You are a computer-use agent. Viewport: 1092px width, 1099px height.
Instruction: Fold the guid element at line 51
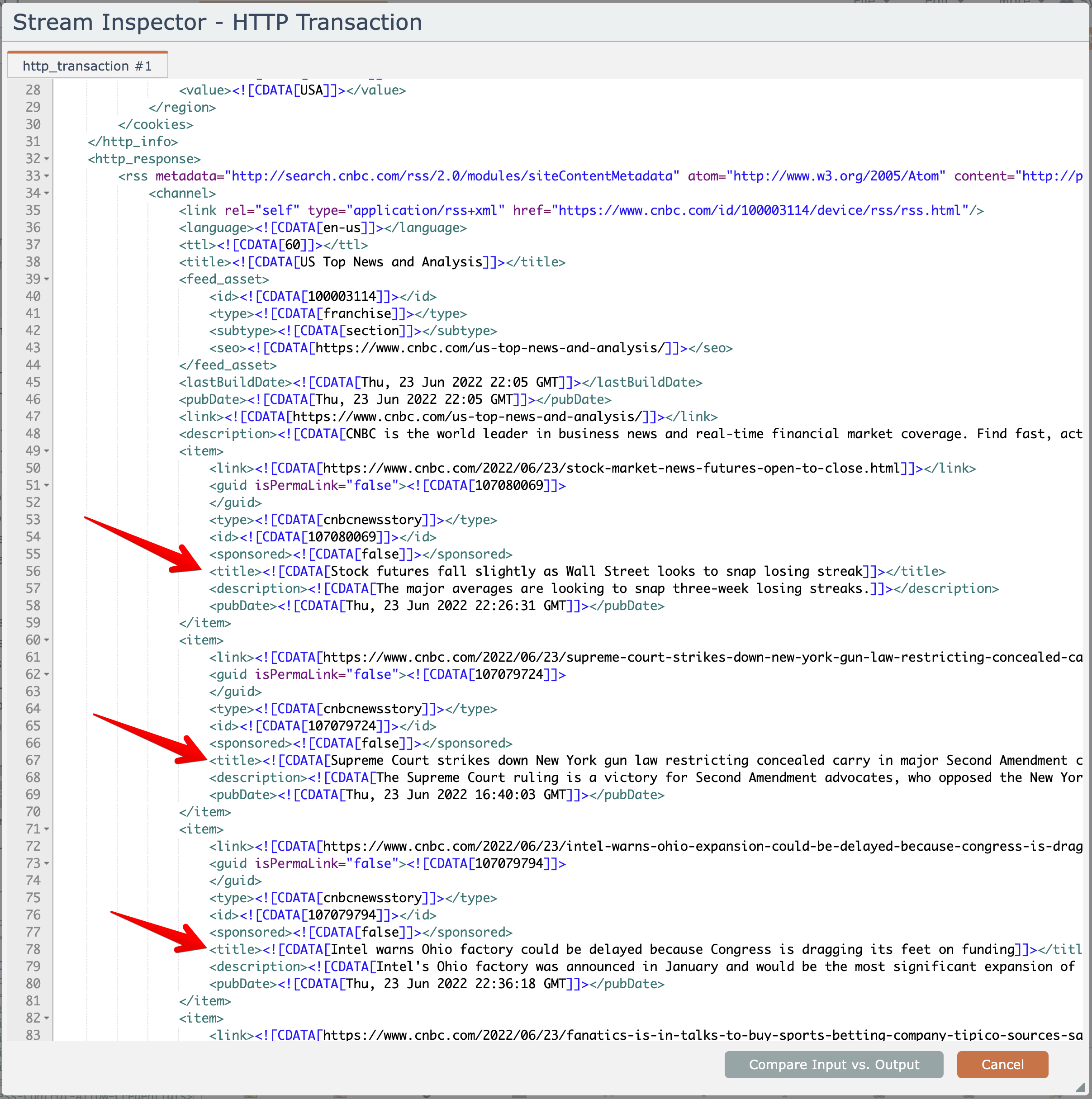[x=47, y=486]
